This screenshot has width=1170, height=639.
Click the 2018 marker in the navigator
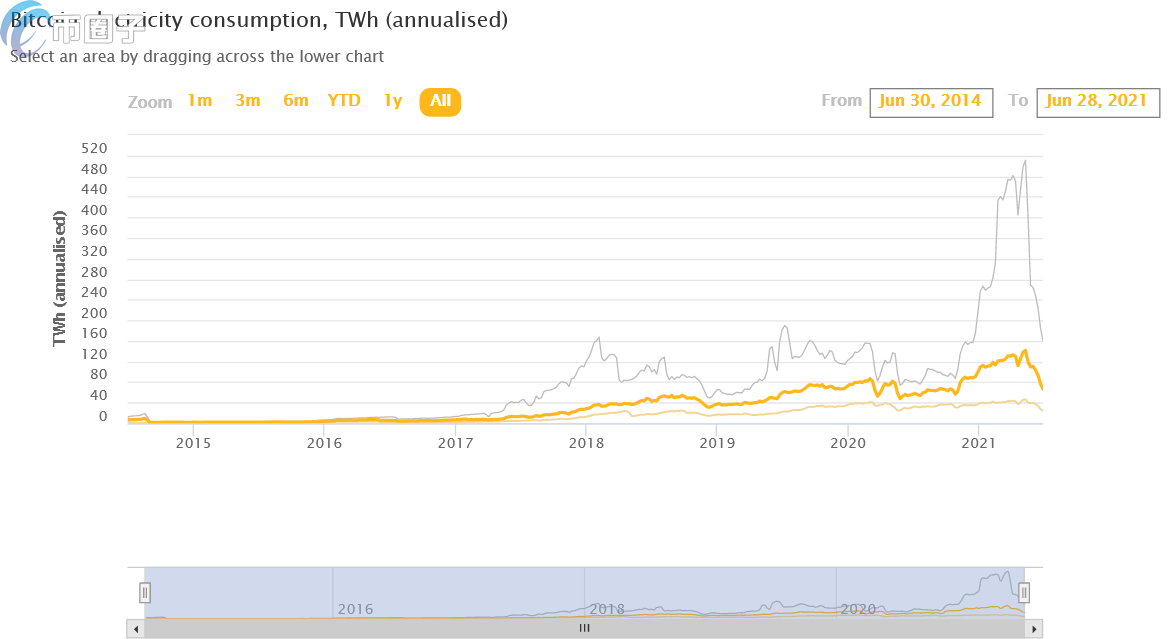click(607, 608)
